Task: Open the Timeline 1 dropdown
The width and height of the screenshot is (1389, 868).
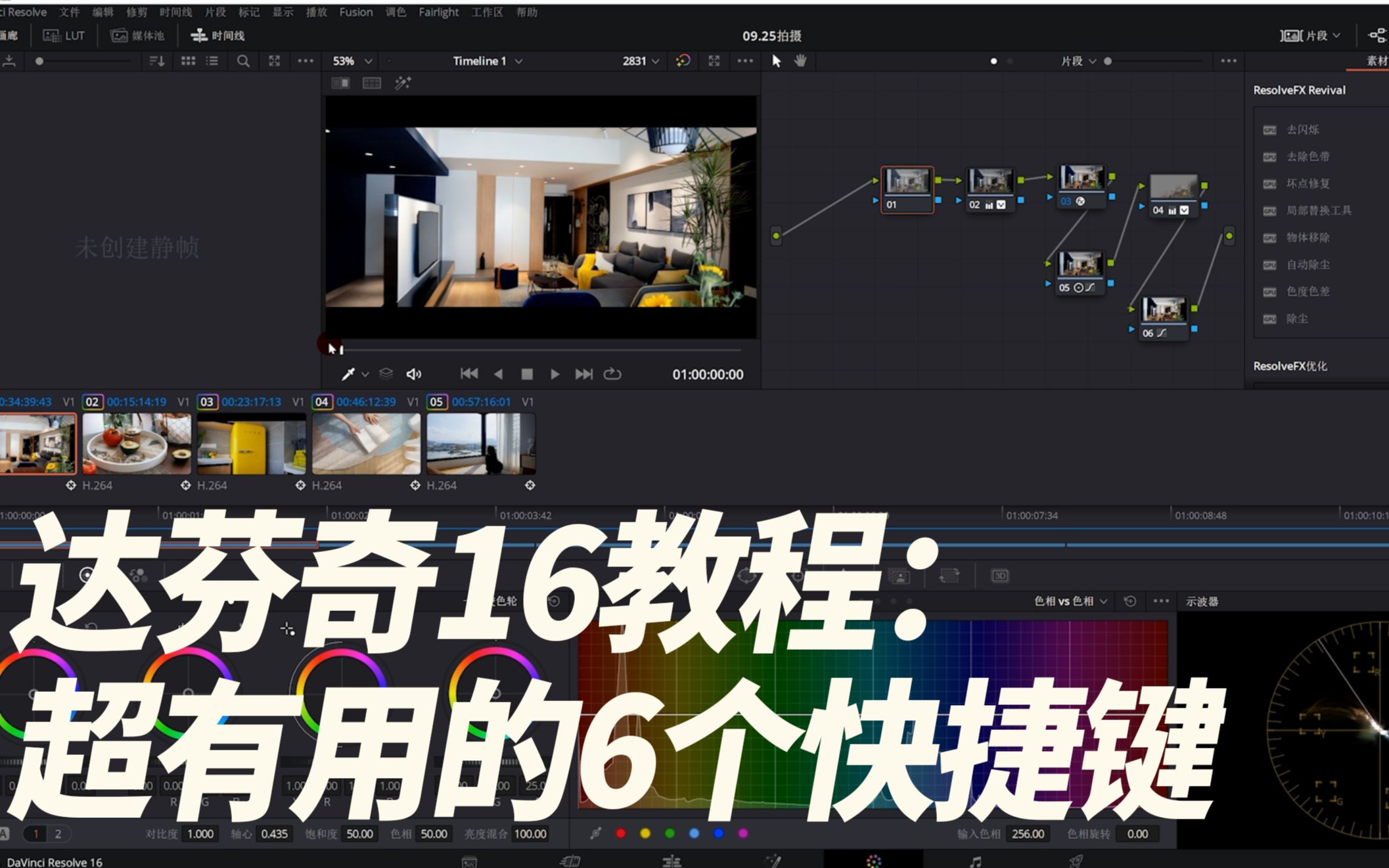Action: click(488, 60)
